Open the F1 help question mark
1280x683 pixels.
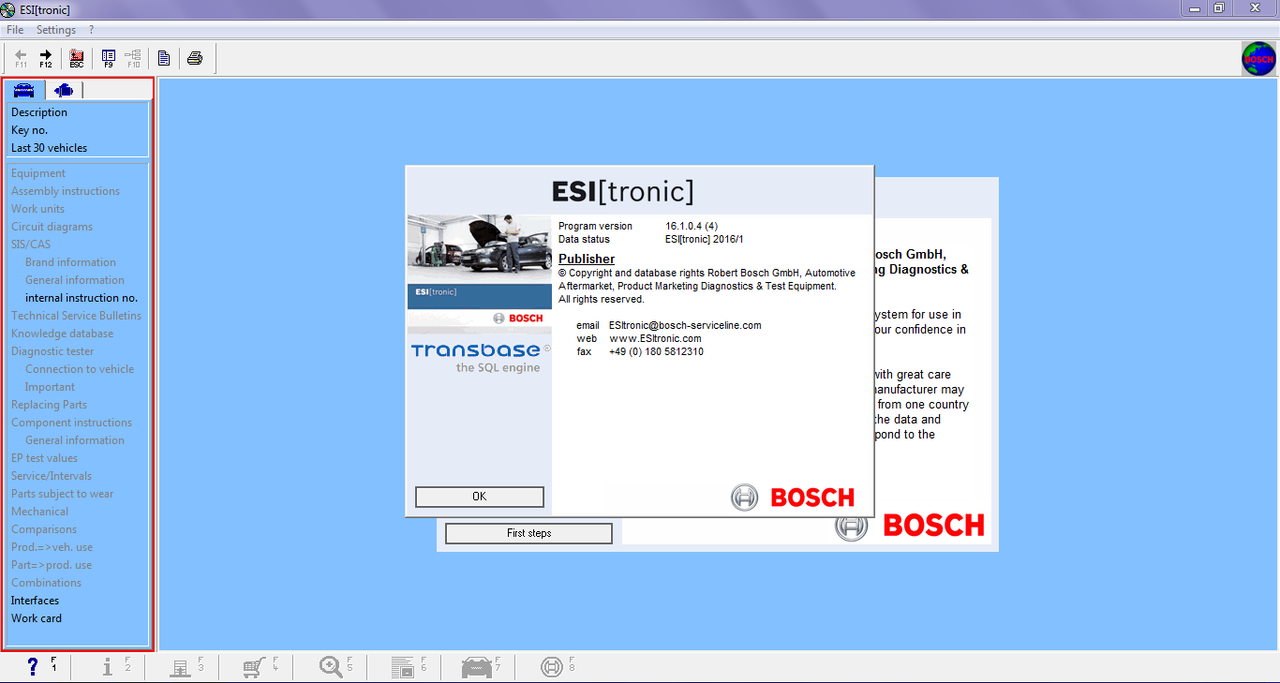pos(35,667)
